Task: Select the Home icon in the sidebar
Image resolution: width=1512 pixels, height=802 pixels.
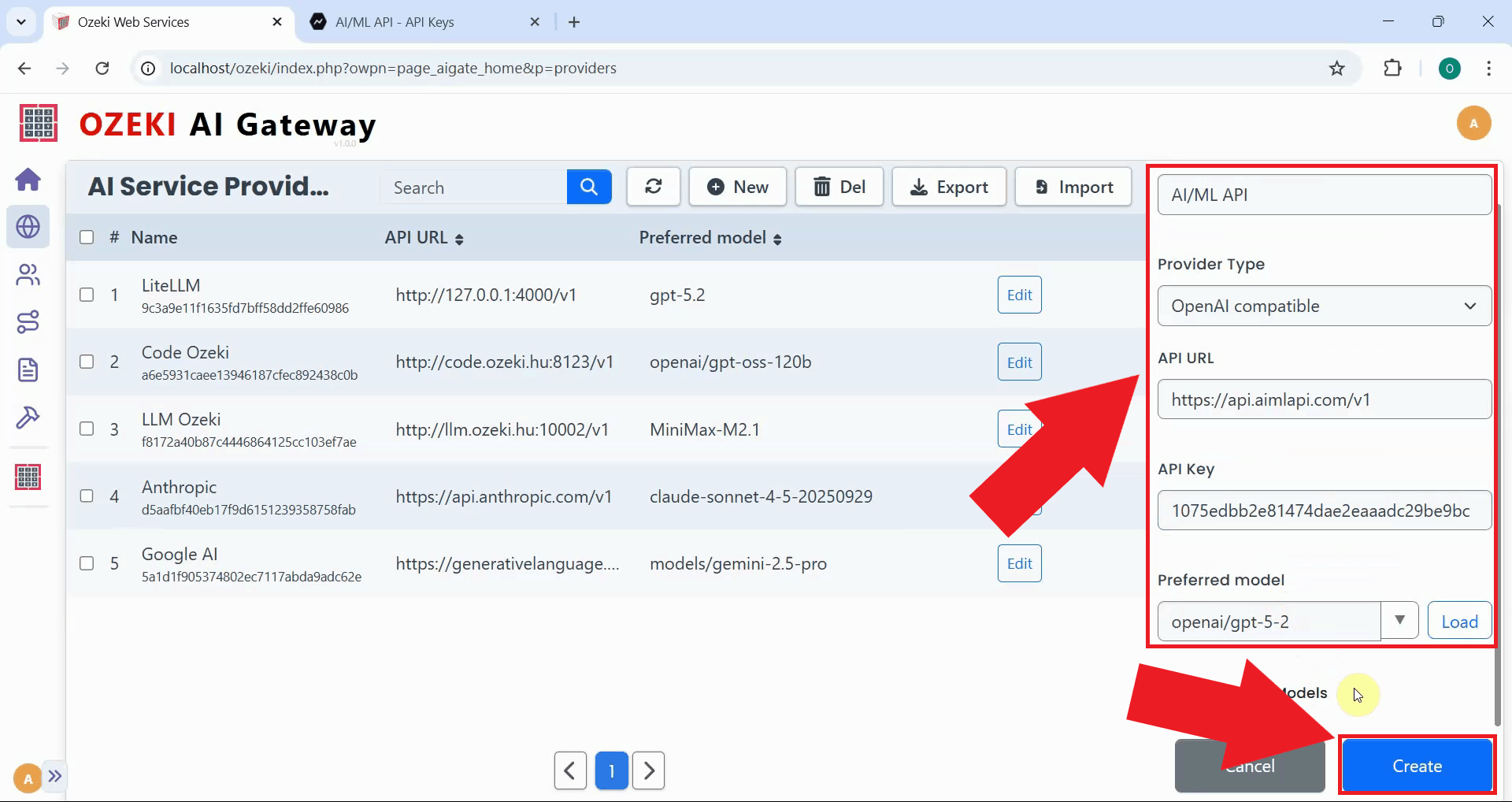Action: (28, 180)
